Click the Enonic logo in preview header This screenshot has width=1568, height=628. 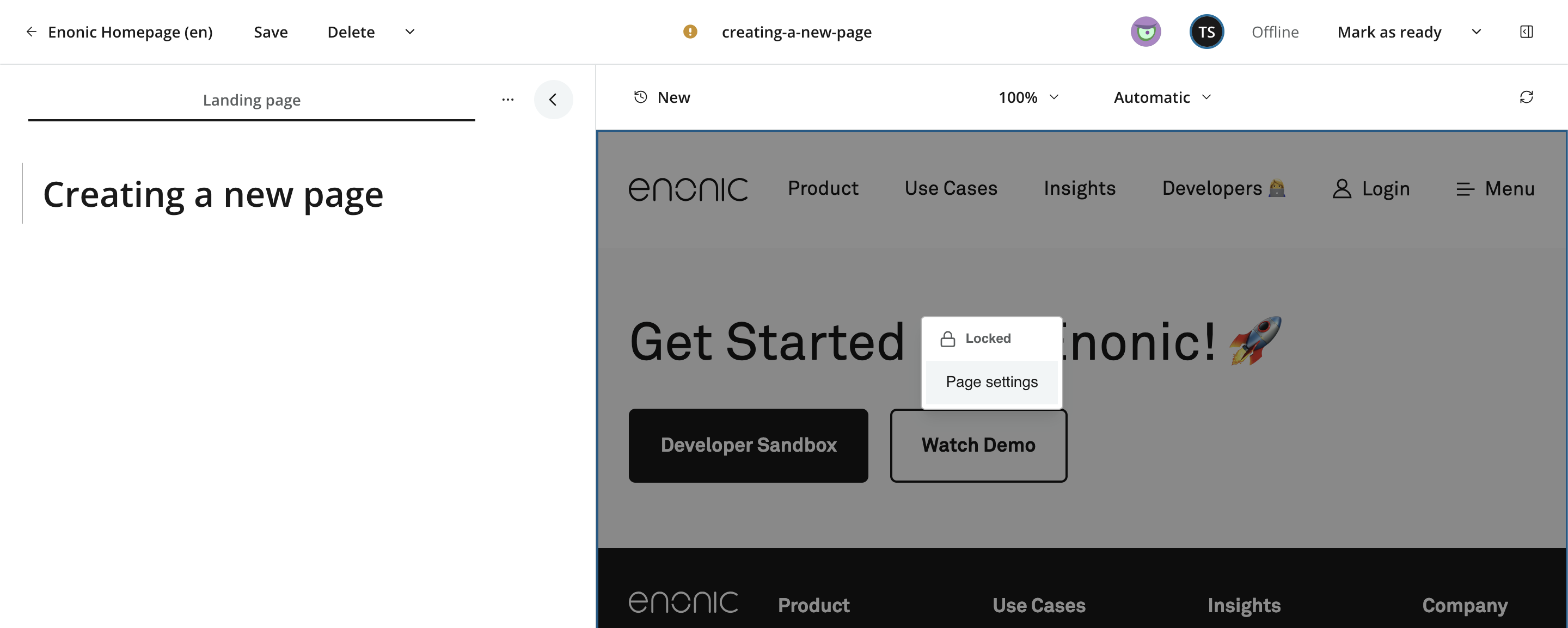688,189
